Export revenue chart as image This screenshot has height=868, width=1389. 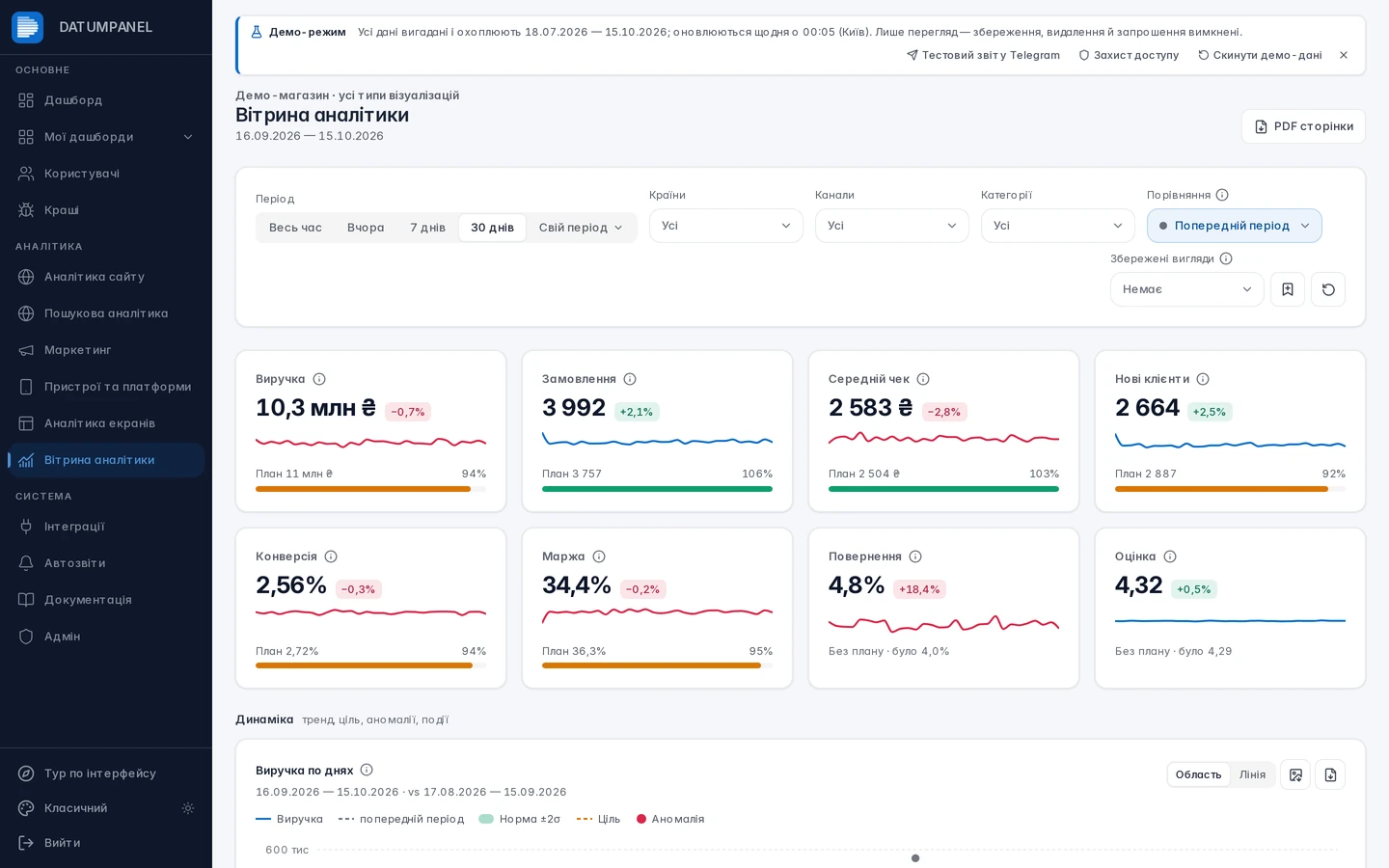[x=1295, y=774]
